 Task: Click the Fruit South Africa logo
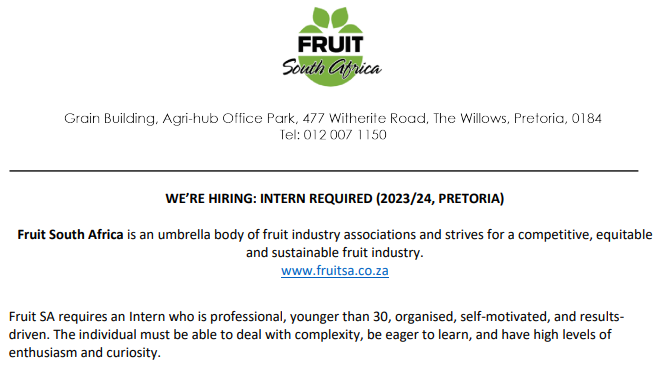coord(331,46)
